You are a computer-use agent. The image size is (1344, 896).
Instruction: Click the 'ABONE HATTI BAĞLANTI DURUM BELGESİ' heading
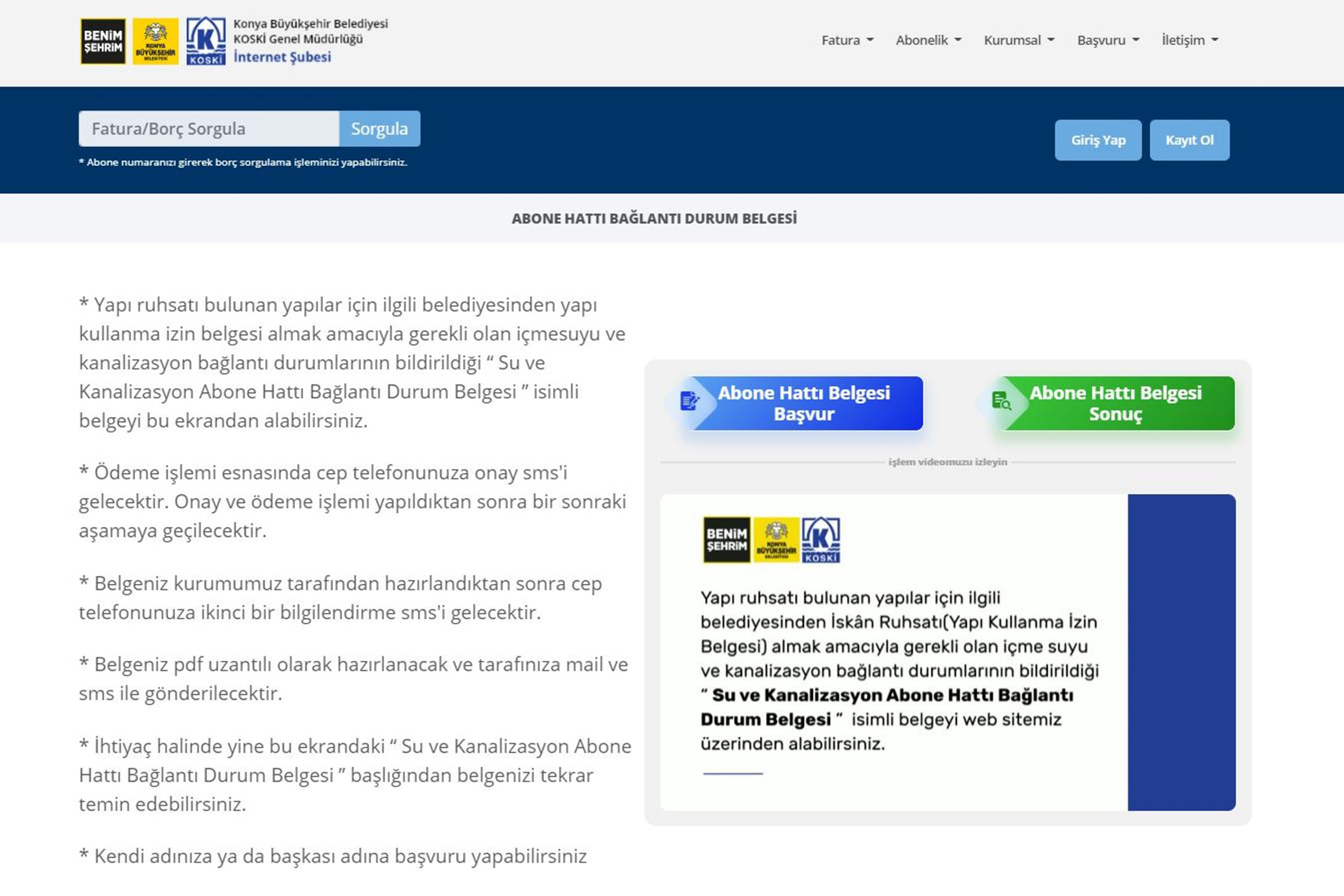[654, 219]
